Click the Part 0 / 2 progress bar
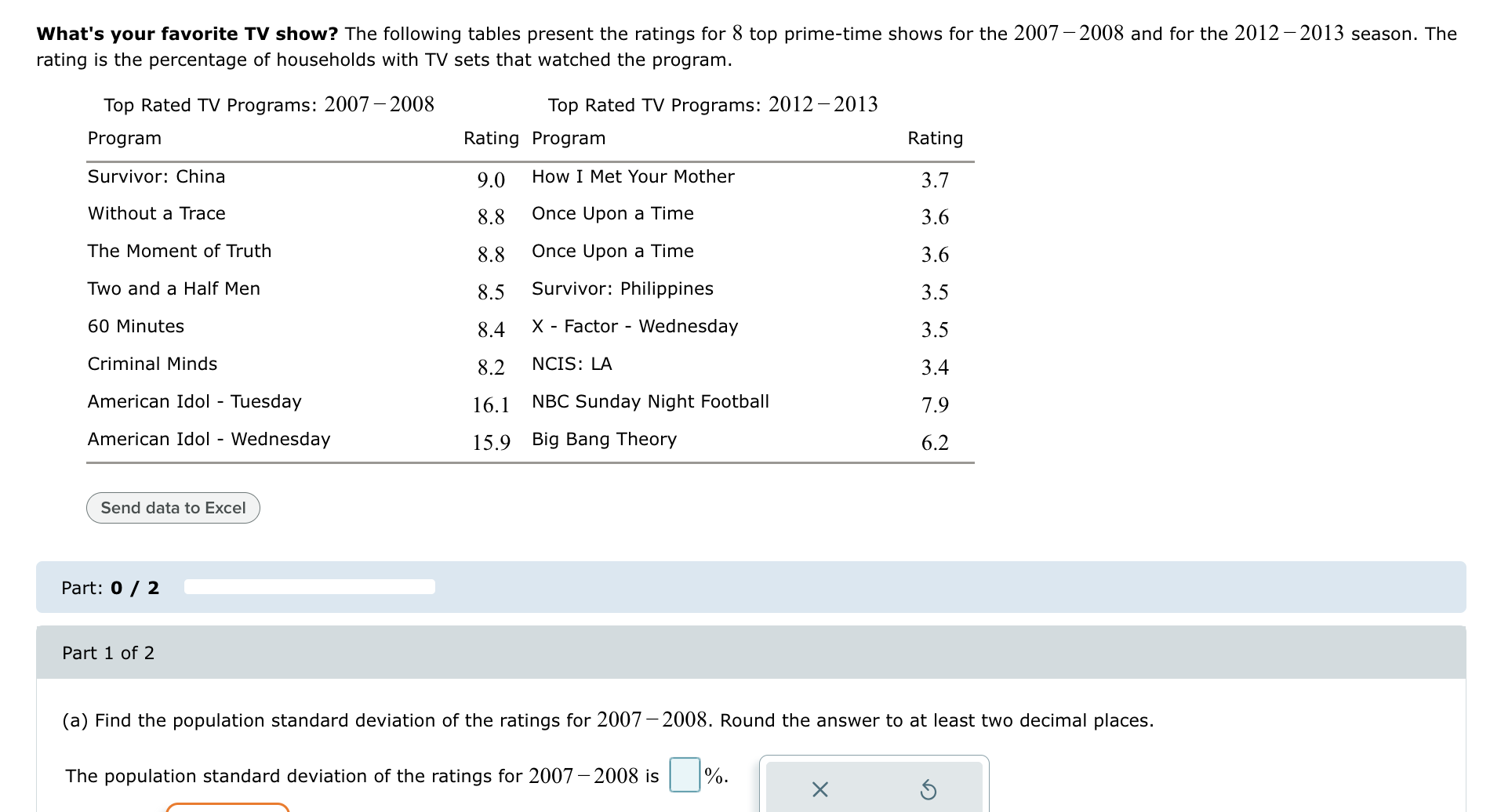This screenshot has height=812, width=1490. click(308, 586)
